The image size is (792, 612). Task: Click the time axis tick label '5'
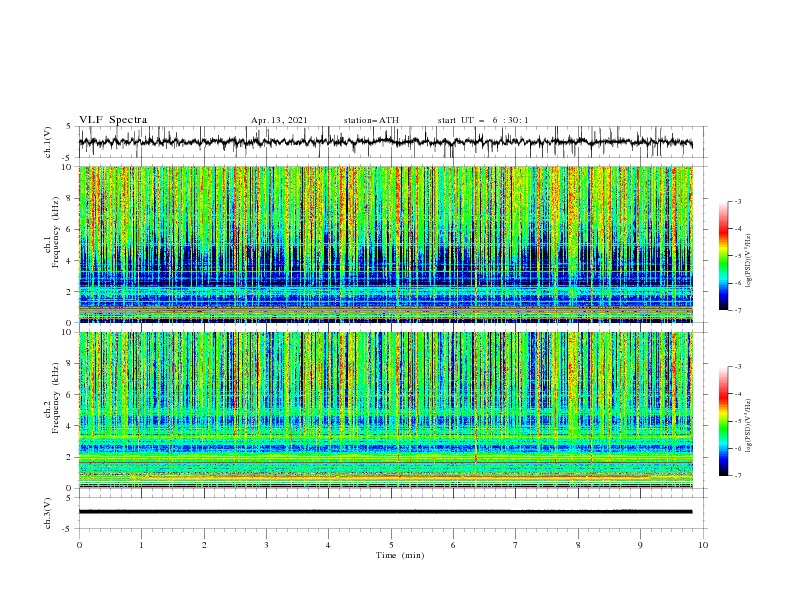[x=391, y=545]
